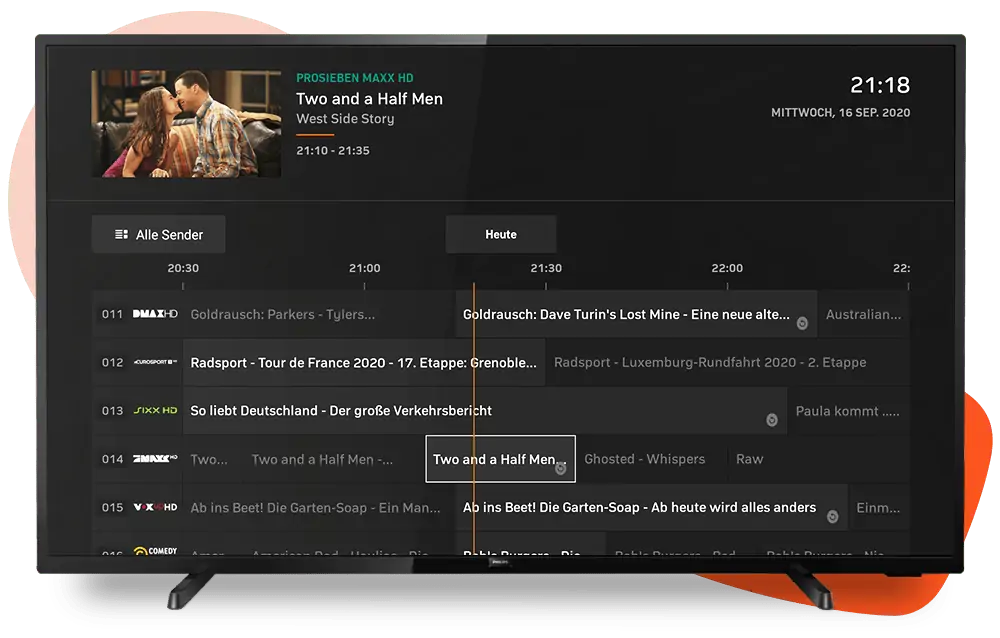Jump to the 21:30 time marker

[x=546, y=268]
